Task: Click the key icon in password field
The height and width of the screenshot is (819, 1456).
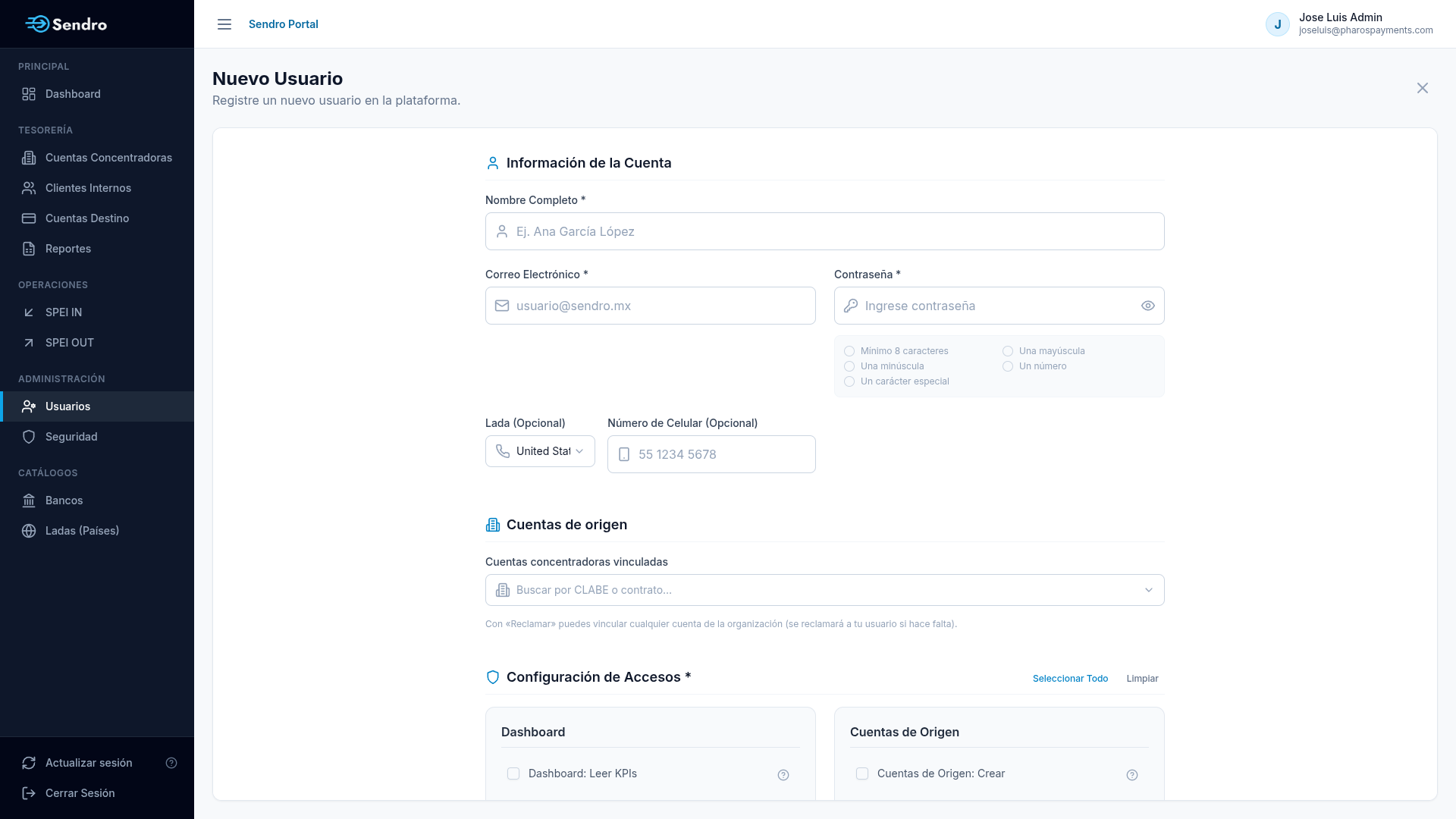Action: click(851, 306)
